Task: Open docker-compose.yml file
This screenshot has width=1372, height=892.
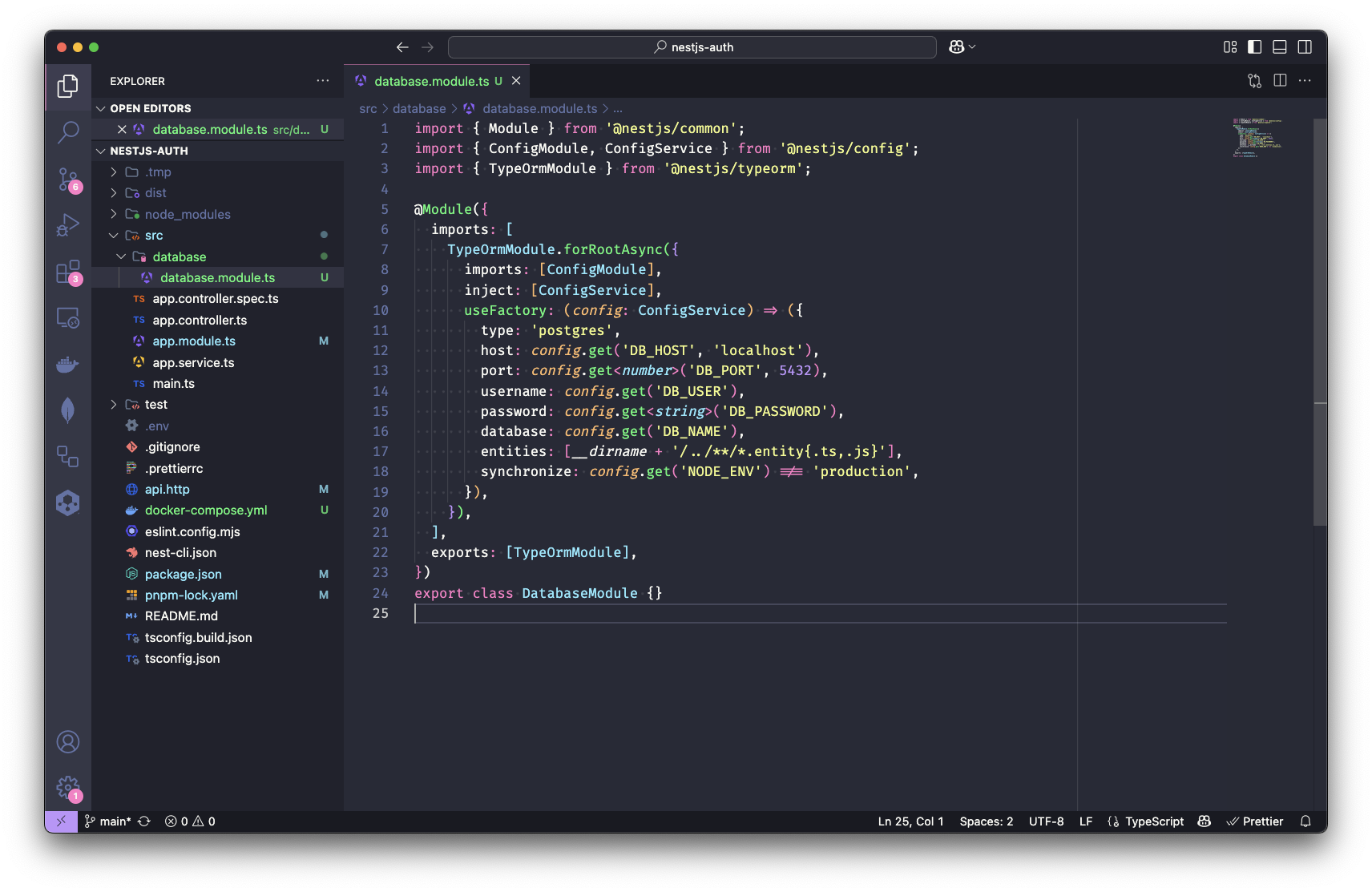Action: coord(218,511)
